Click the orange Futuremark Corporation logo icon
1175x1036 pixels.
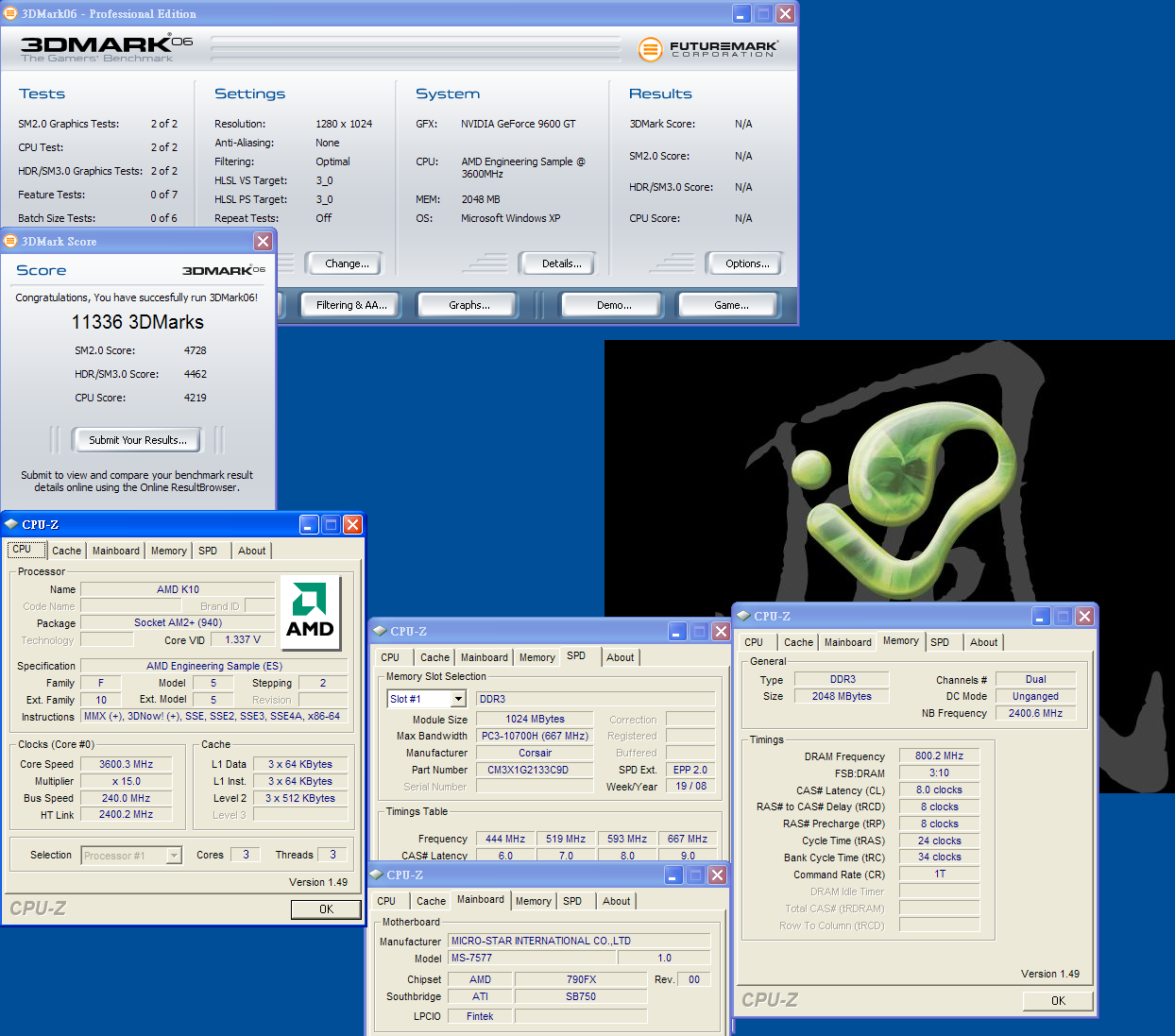(x=650, y=49)
